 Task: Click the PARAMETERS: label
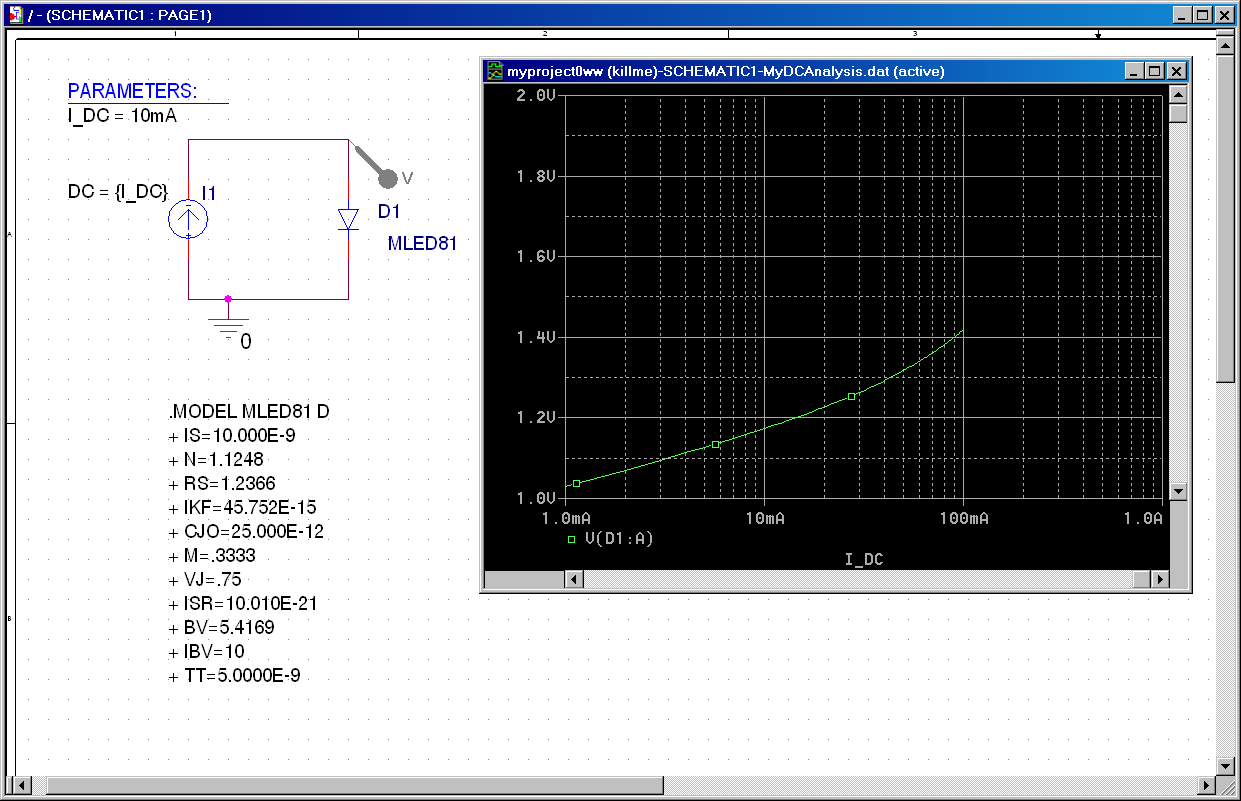pos(133,92)
